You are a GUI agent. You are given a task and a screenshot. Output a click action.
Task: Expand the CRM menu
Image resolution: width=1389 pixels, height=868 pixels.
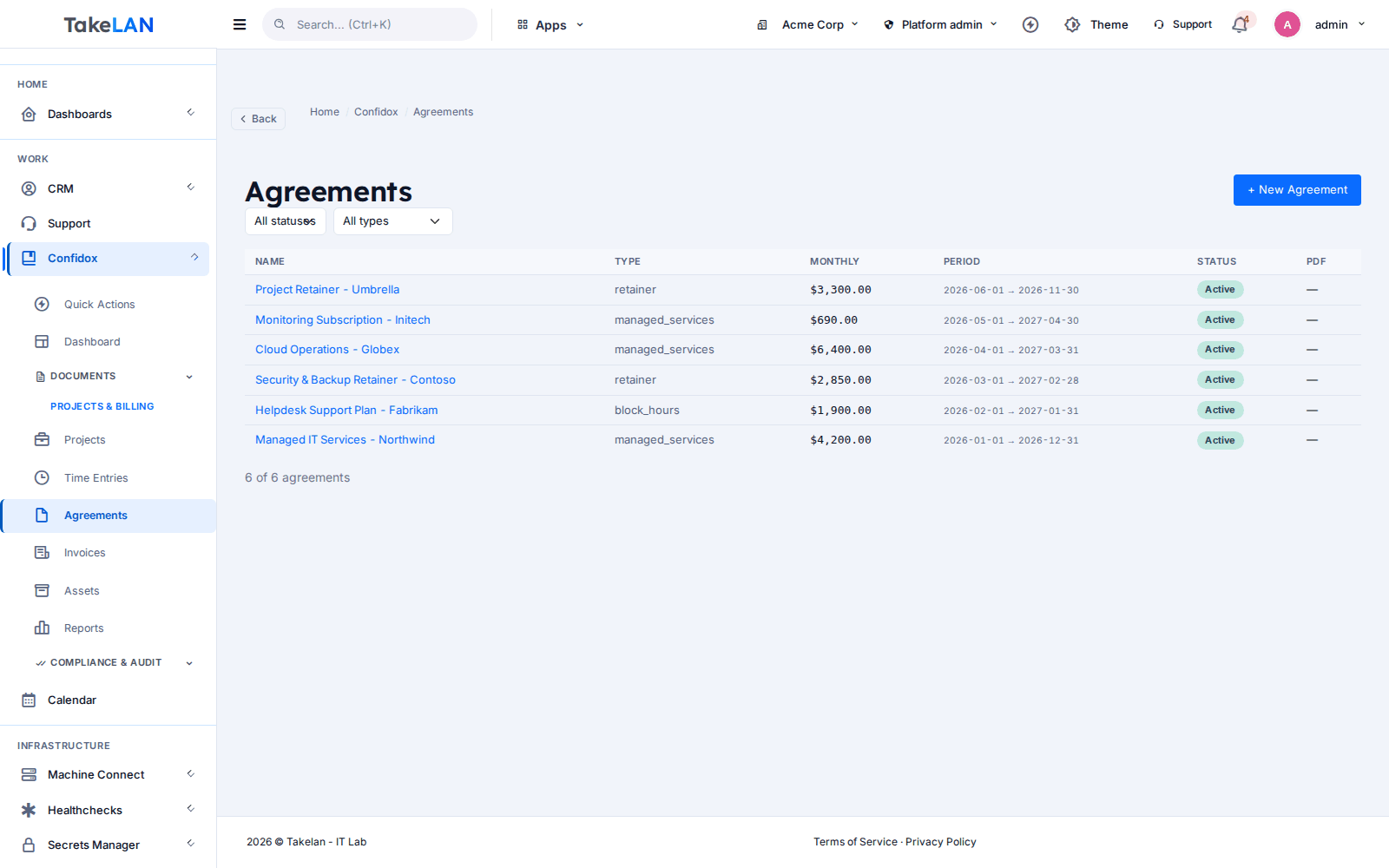pos(108,188)
